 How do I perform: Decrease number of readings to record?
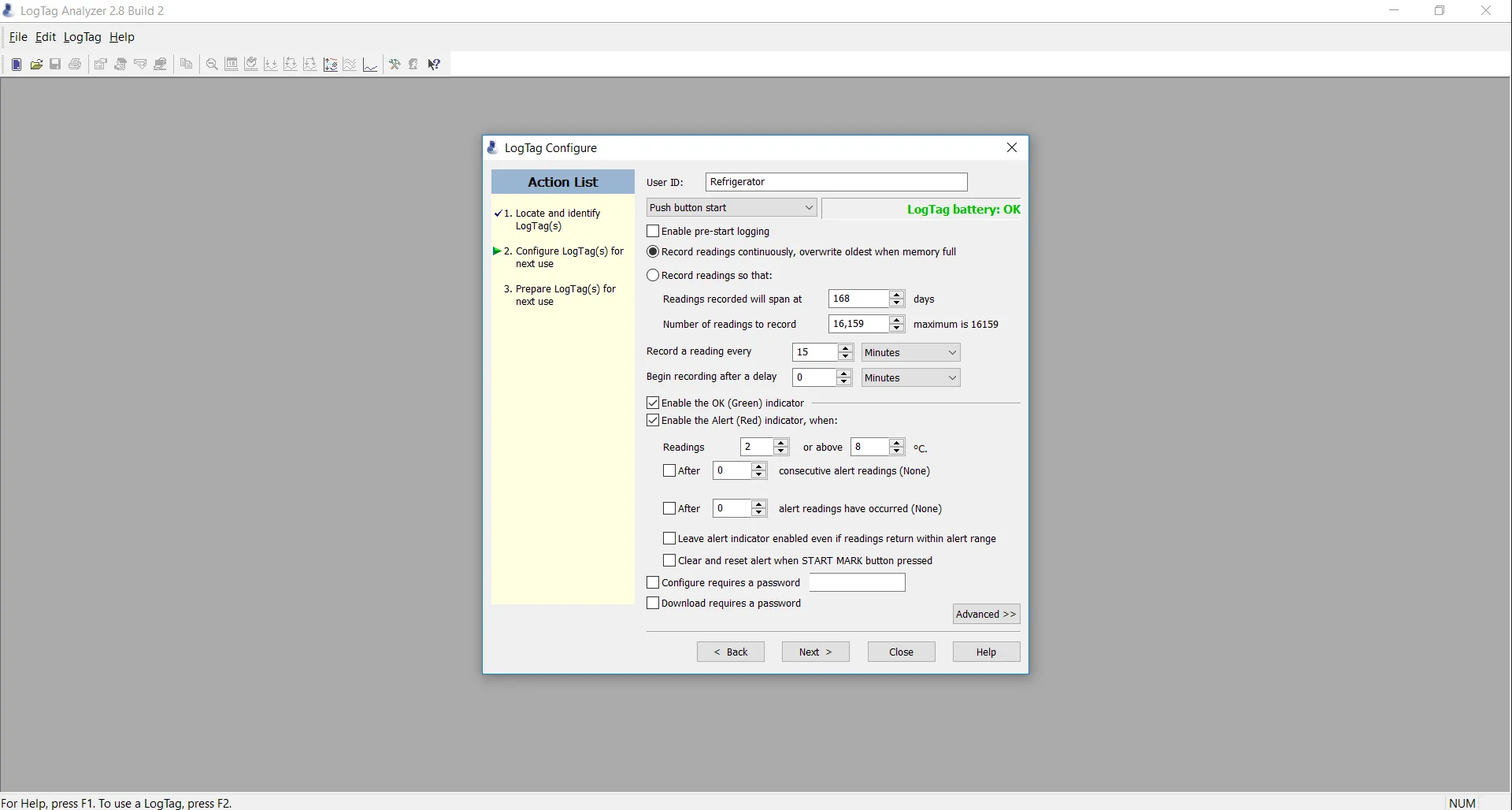896,329
